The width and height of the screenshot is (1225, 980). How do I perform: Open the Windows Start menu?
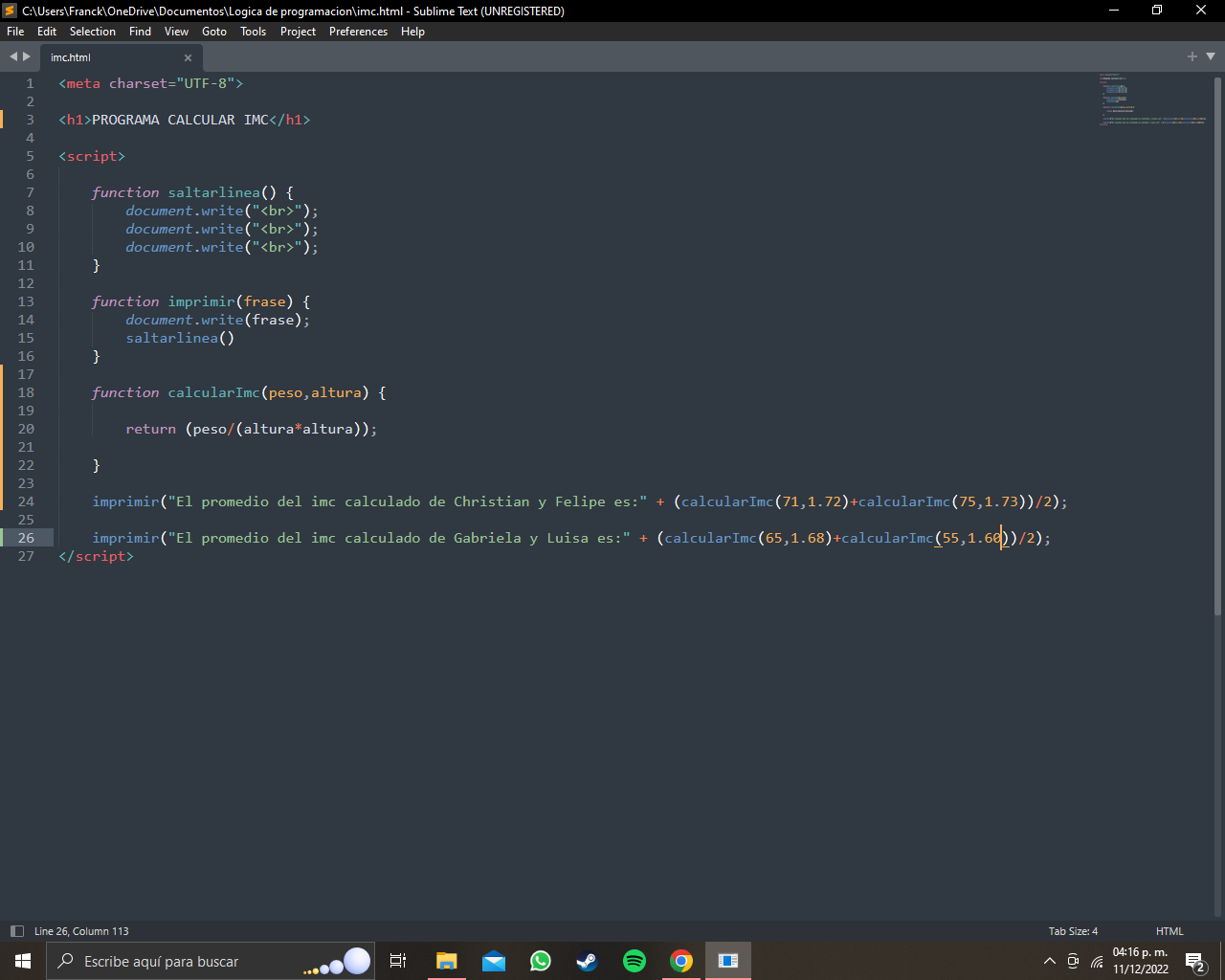[23, 961]
